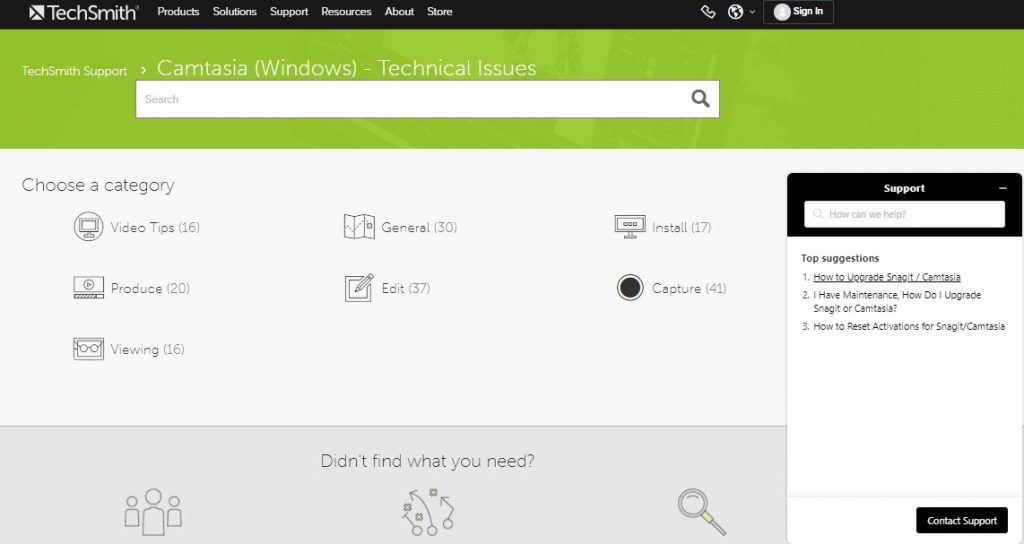Follow the TechSmith Support breadcrumb link
The width and height of the screenshot is (1024, 544).
(x=74, y=71)
